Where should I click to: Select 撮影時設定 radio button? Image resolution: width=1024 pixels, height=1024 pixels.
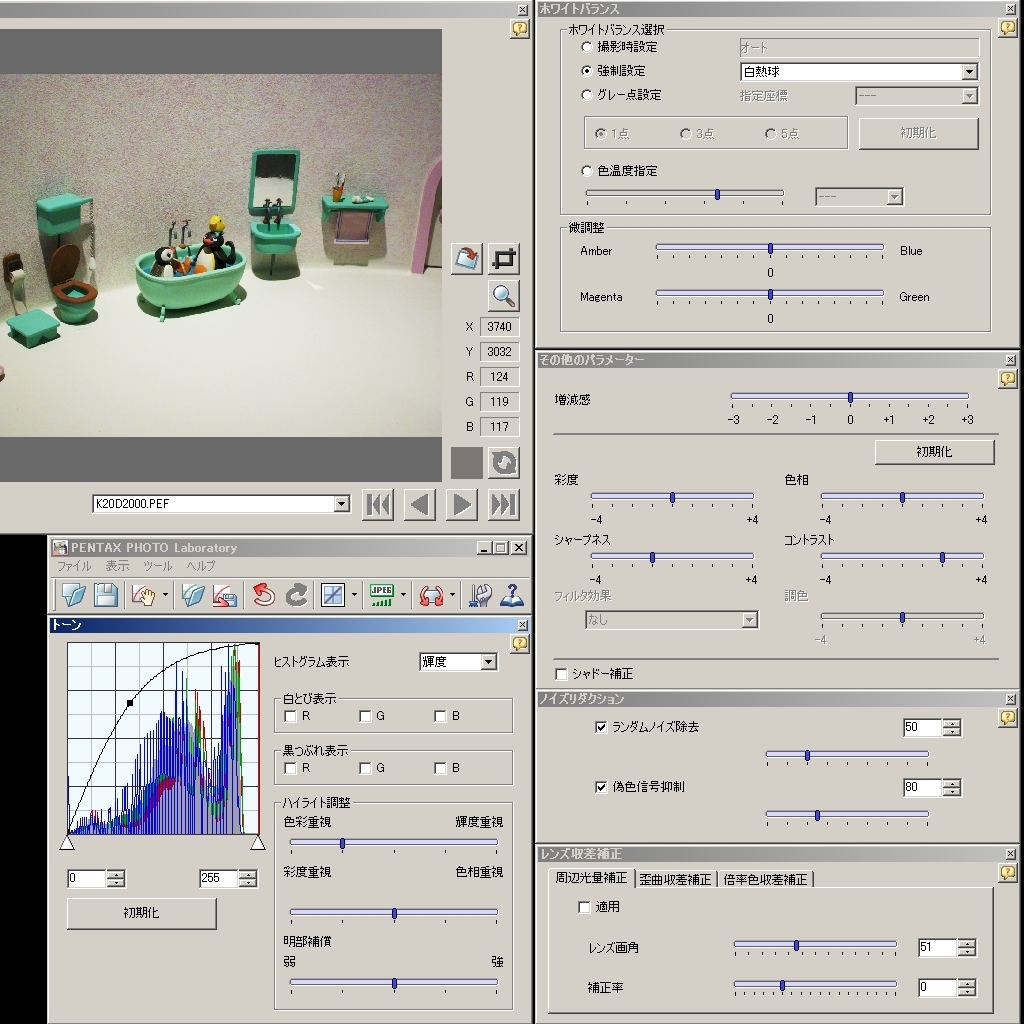click(x=586, y=47)
